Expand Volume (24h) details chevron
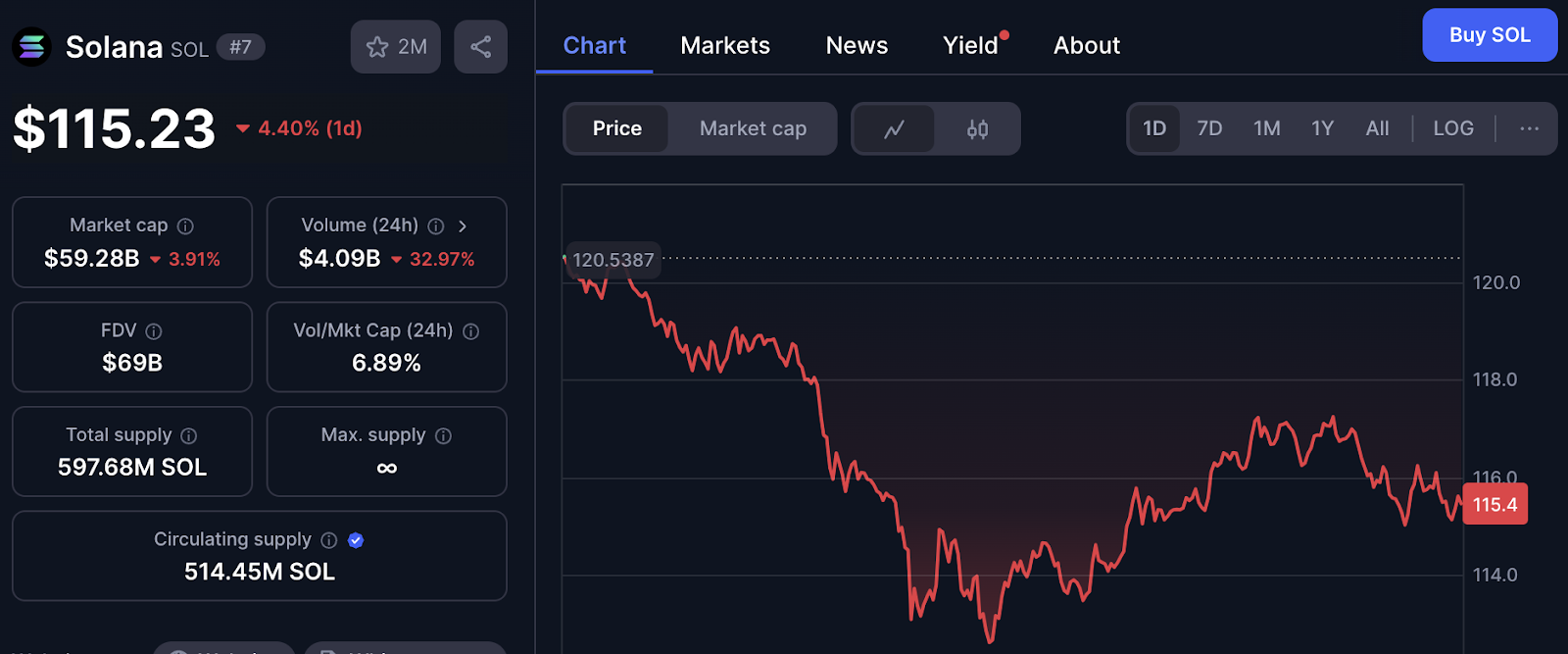The image size is (1568, 654). [463, 226]
